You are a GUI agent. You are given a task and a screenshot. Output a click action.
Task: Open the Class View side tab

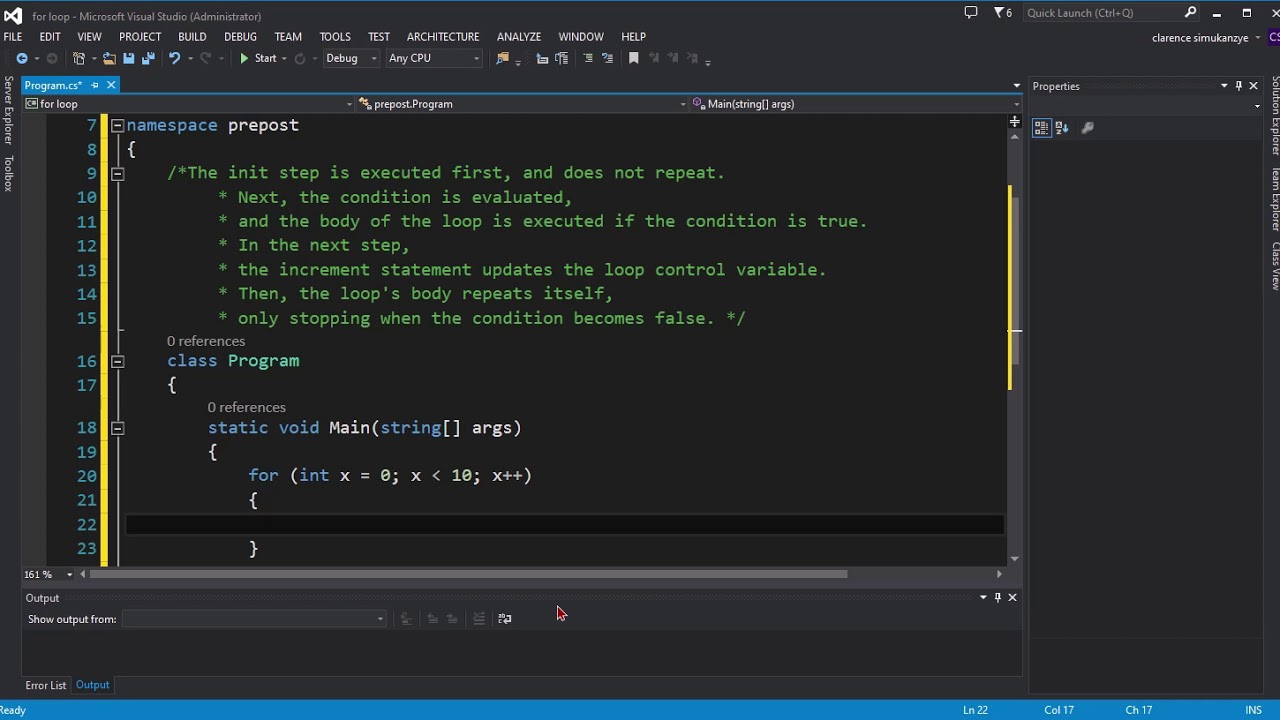coord(1275,266)
